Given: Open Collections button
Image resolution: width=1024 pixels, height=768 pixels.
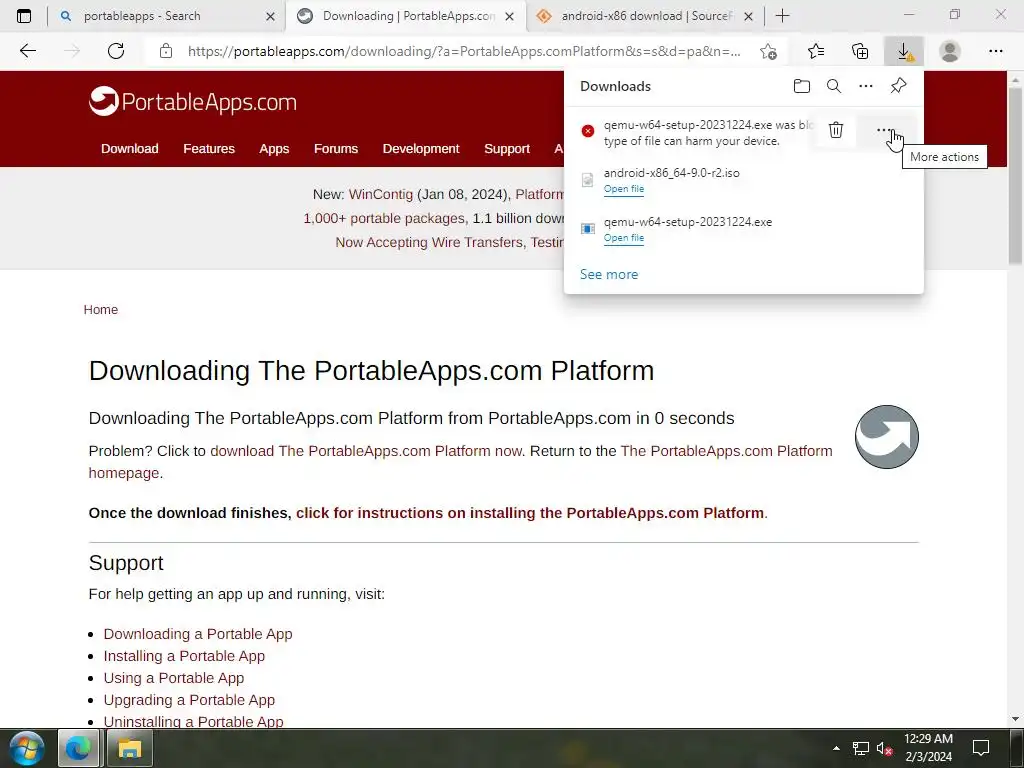Looking at the screenshot, I should click(x=860, y=51).
